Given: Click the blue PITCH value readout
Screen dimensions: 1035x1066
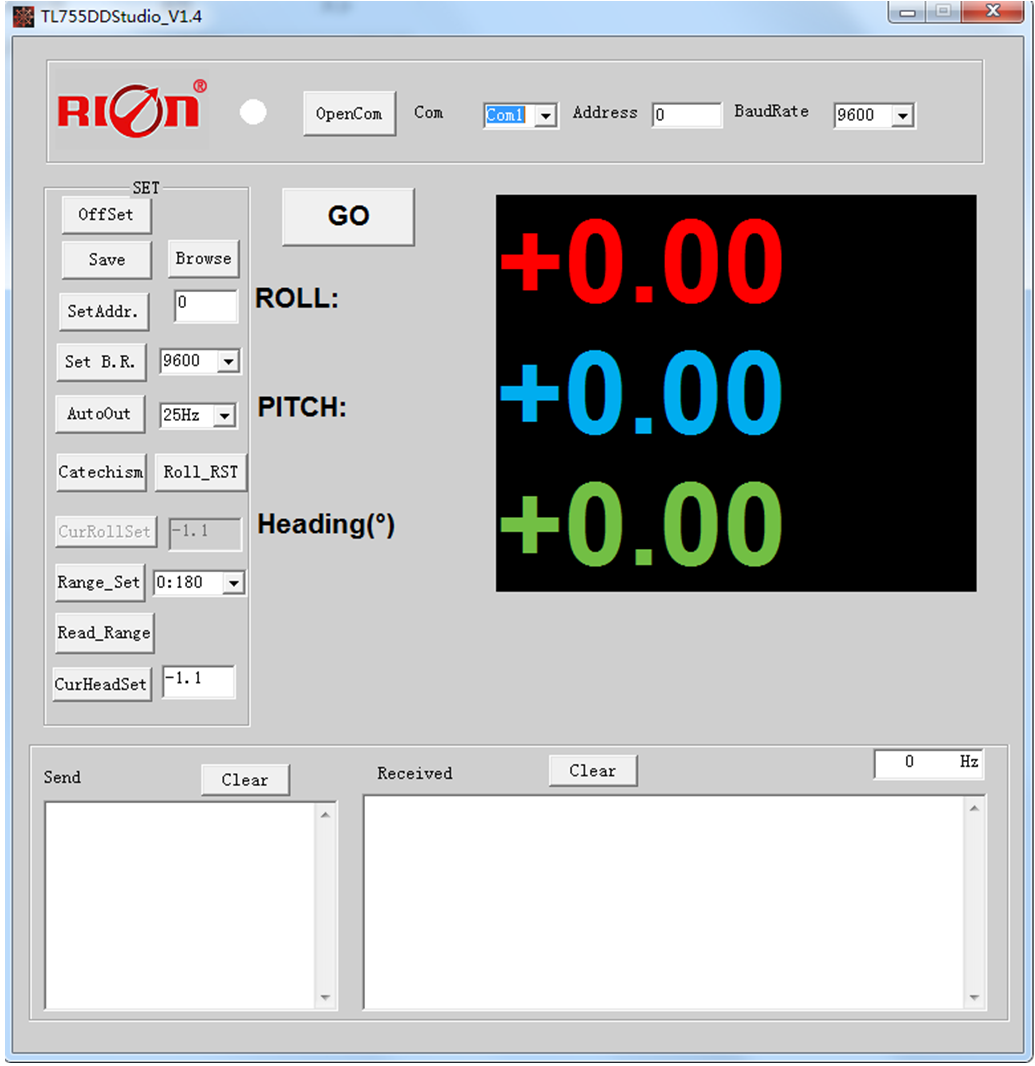Looking at the screenshot, I should click(641, 393).
